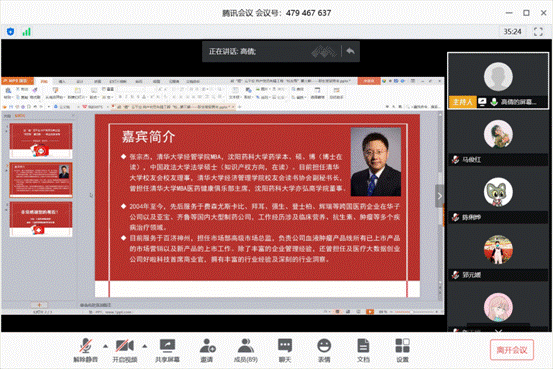Click the blue security shield icon

[x=11, y=32]
